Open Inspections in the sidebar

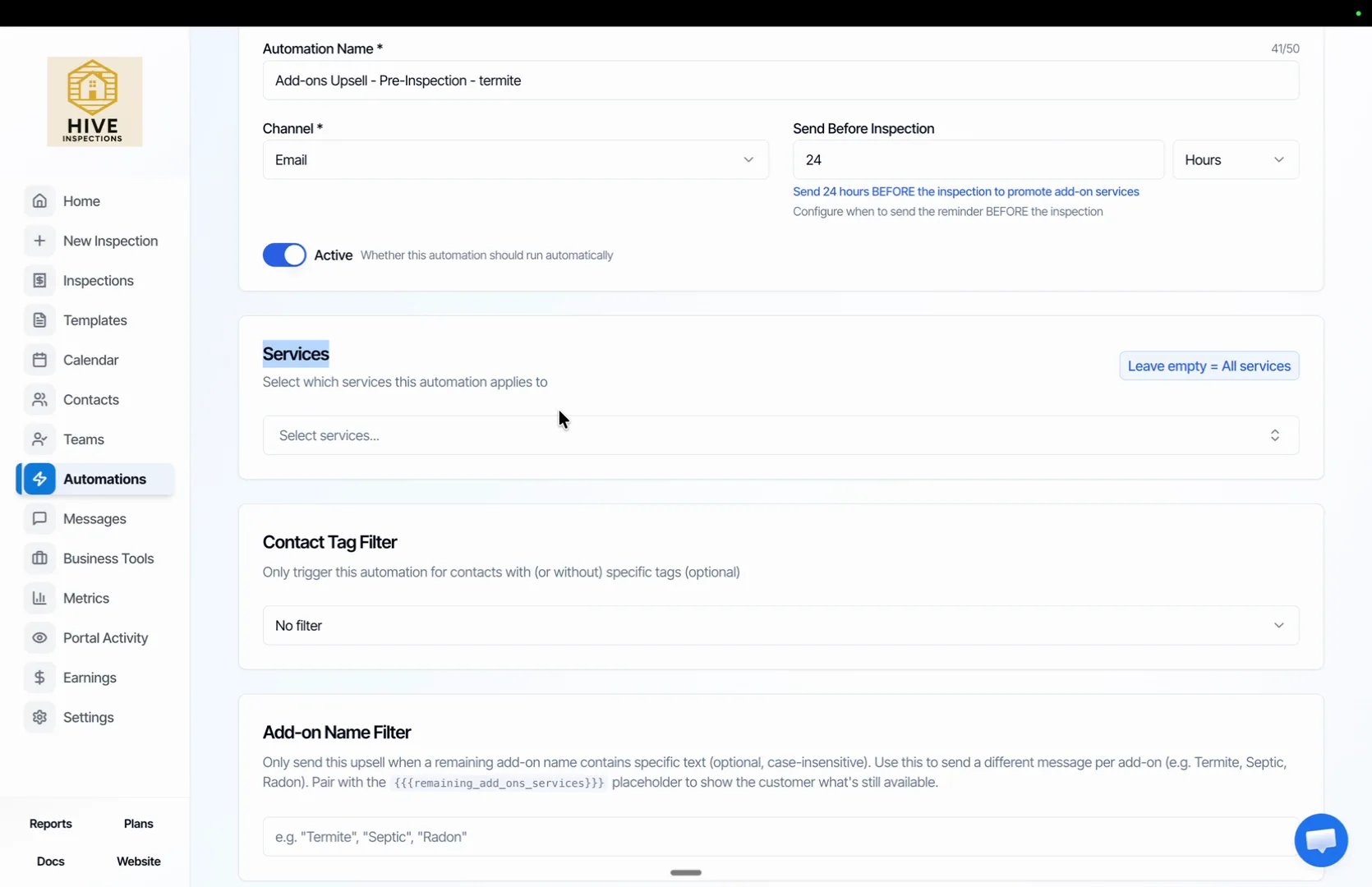point(96,280)
